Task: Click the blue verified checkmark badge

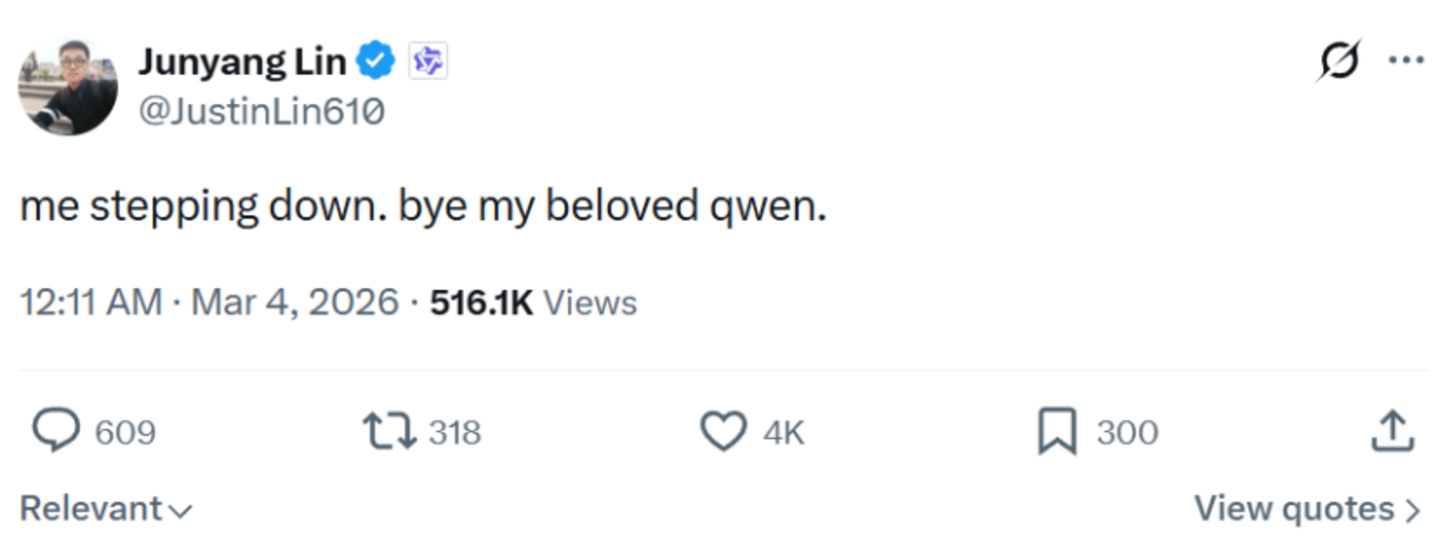Action: (377, 62)
